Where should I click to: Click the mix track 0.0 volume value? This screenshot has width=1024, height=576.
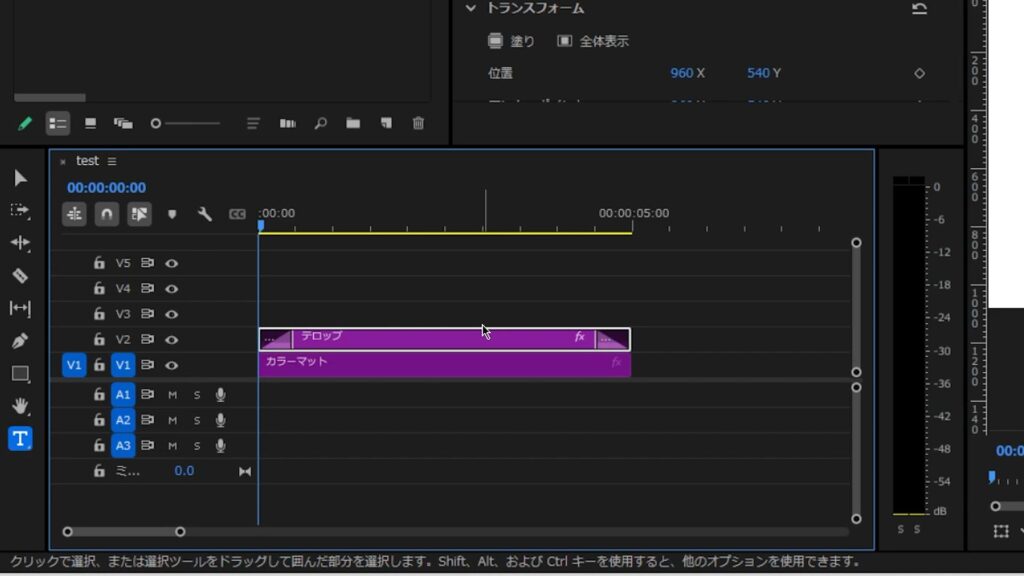tap(184, 471)
